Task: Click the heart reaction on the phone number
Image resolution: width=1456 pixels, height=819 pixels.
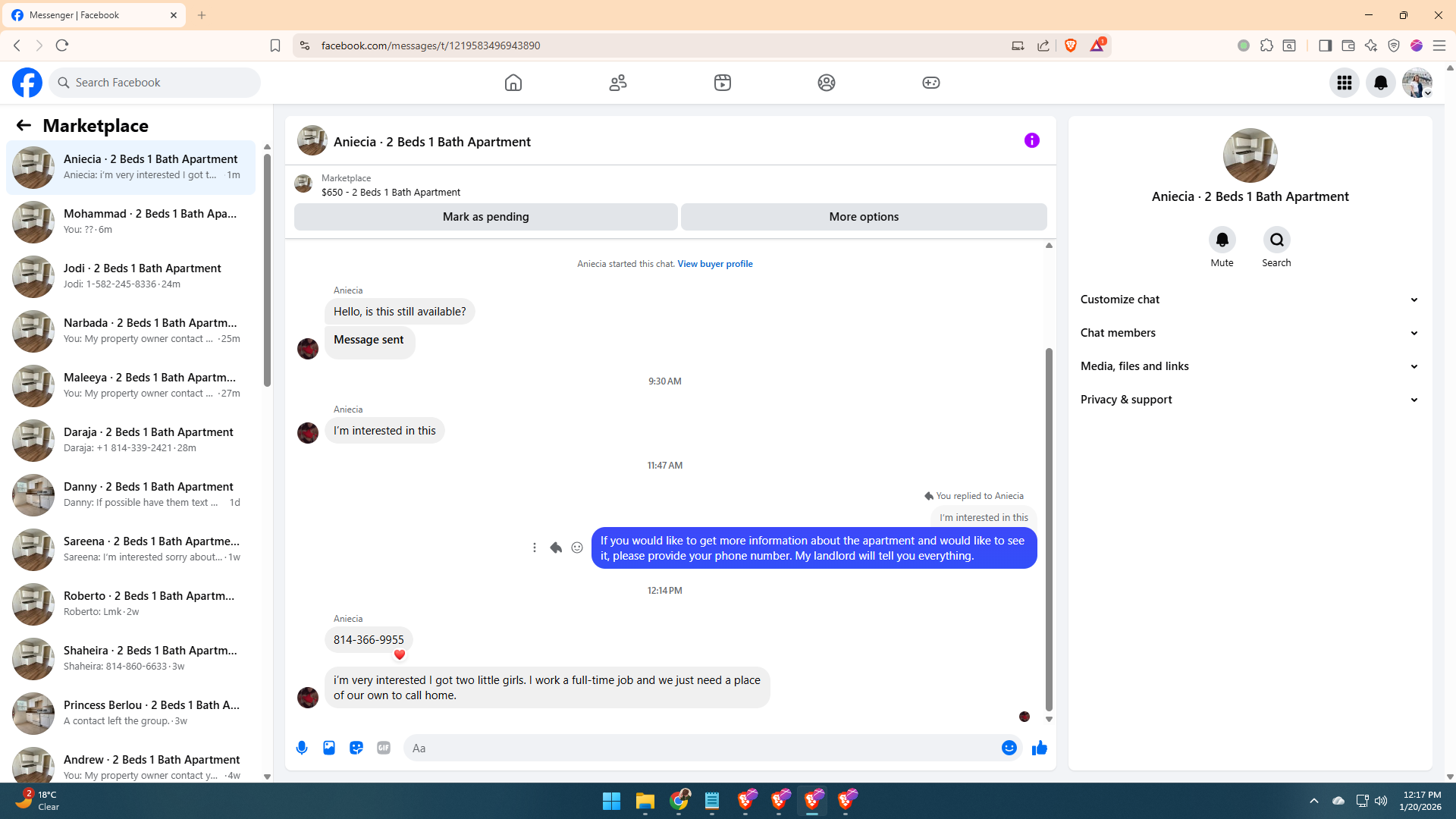Action: tap(400, 654)
